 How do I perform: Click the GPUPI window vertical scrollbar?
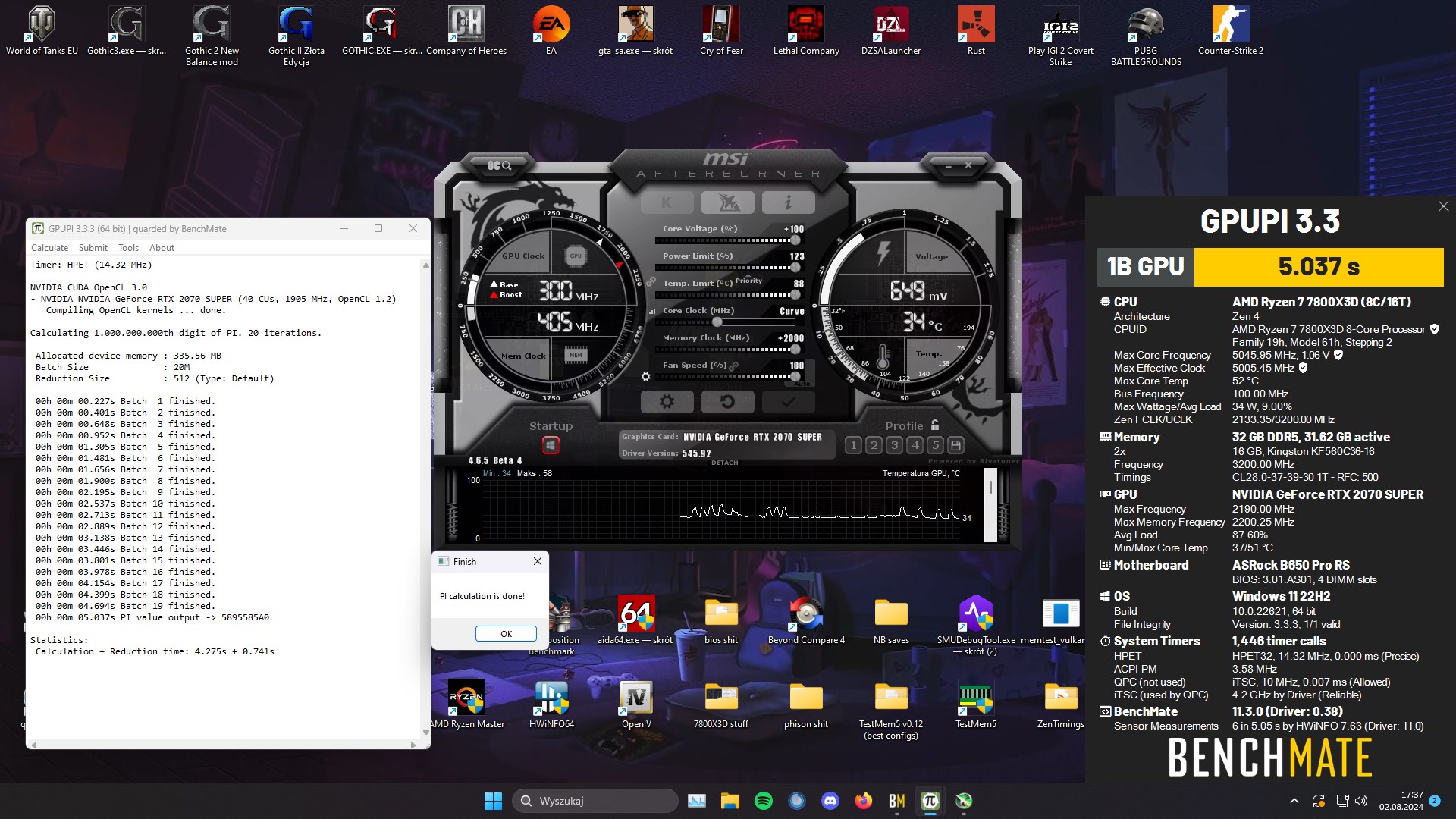425,498
